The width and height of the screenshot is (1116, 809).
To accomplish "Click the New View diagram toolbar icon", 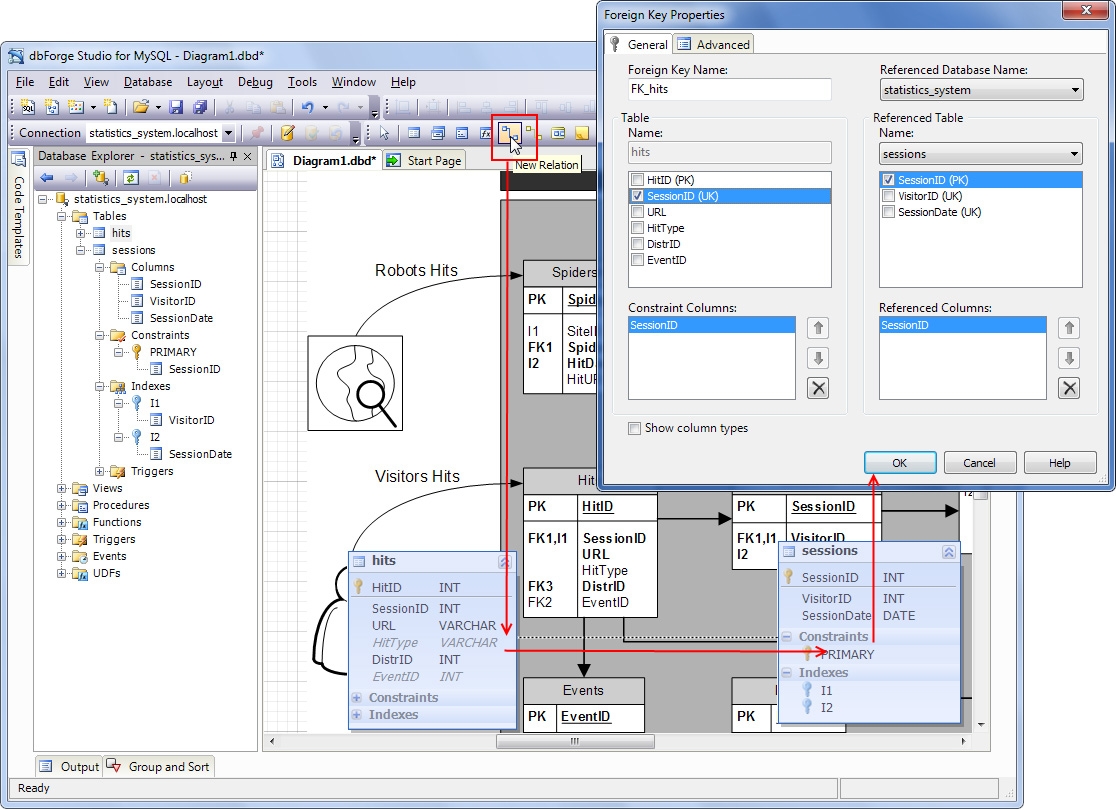I will tap(438, 133).
